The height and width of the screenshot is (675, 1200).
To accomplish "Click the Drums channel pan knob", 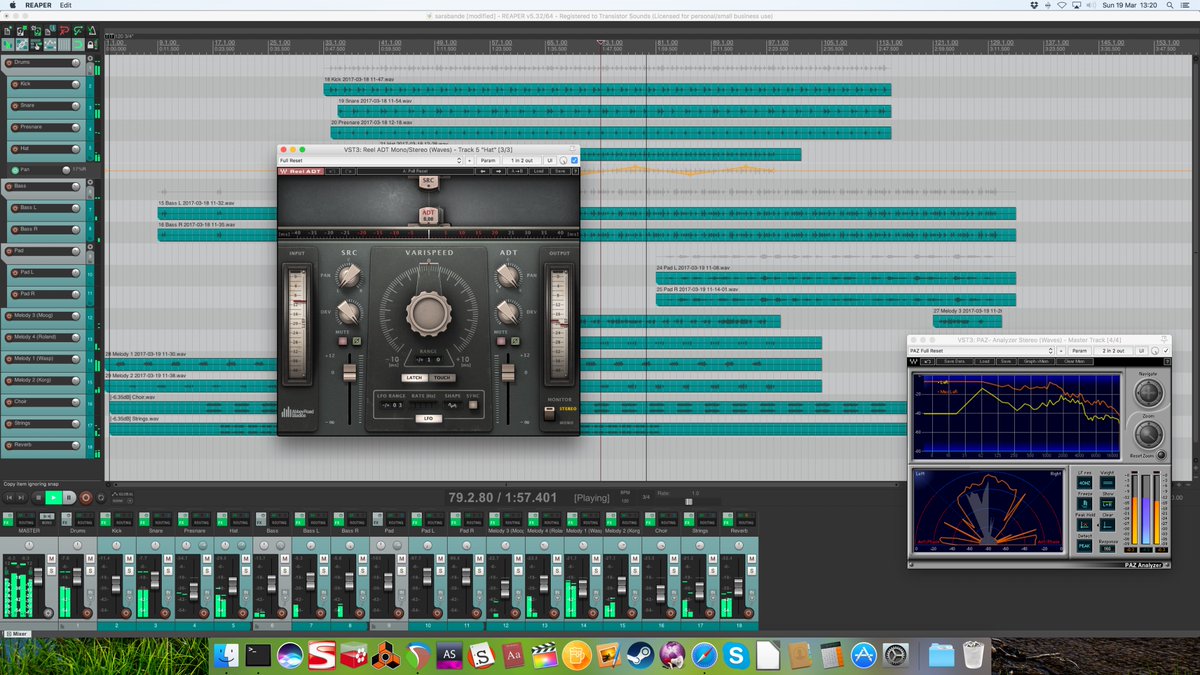I will click(x=77, y=545).
